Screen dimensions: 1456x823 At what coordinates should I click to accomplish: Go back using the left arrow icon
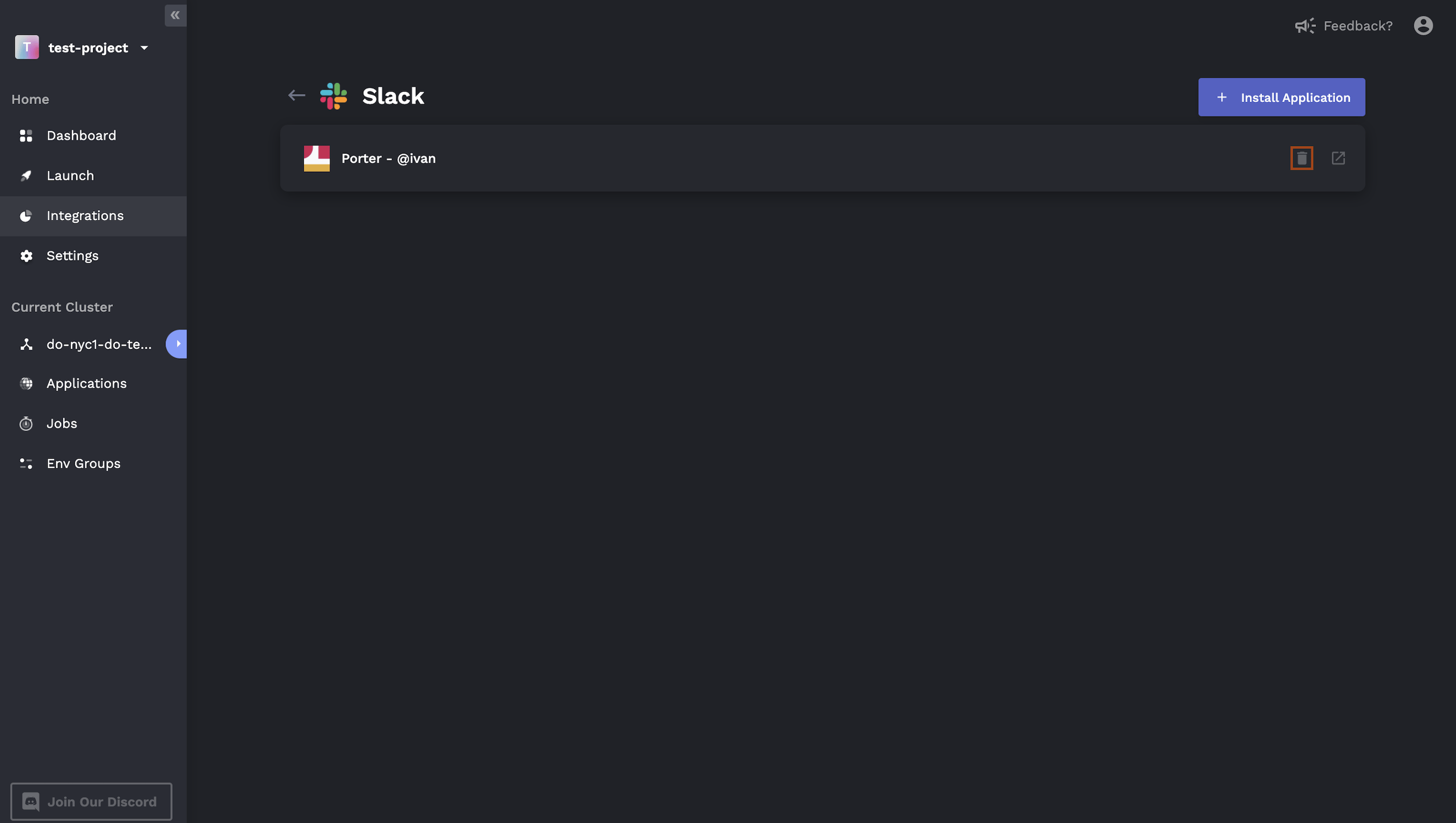[x=296, y=95]
